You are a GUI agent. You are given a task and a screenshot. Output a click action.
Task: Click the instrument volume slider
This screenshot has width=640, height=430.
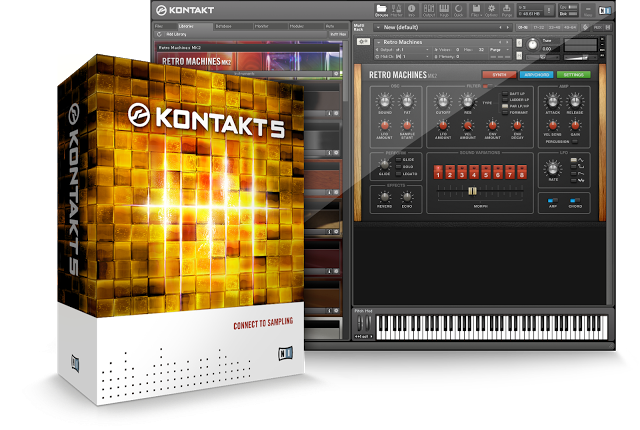(x=580, y=58)
